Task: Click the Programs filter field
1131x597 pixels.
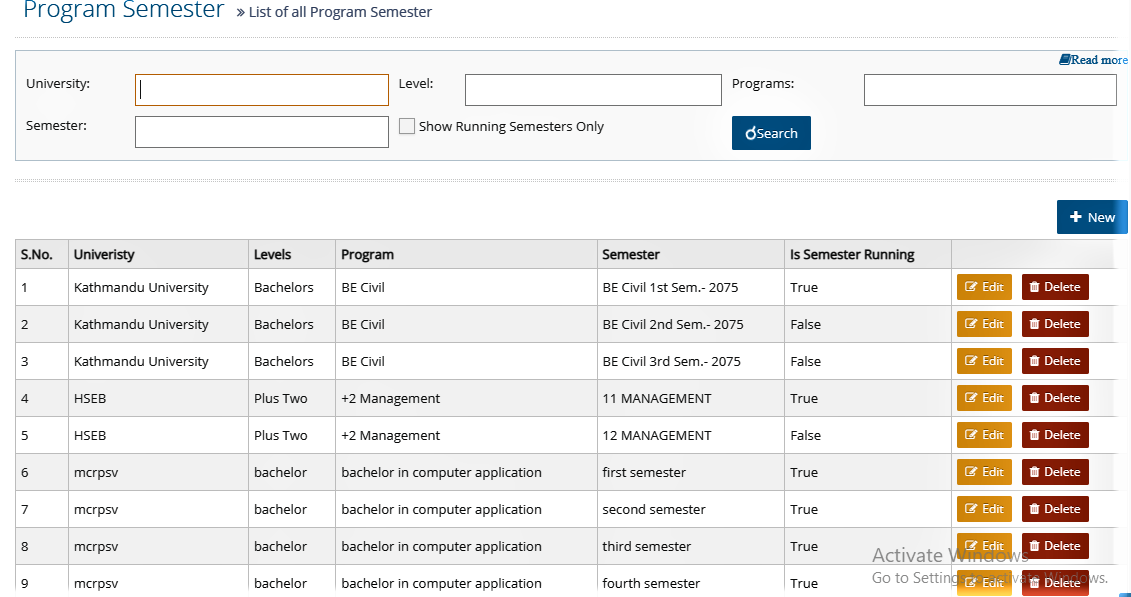Action: pos(990,90)
